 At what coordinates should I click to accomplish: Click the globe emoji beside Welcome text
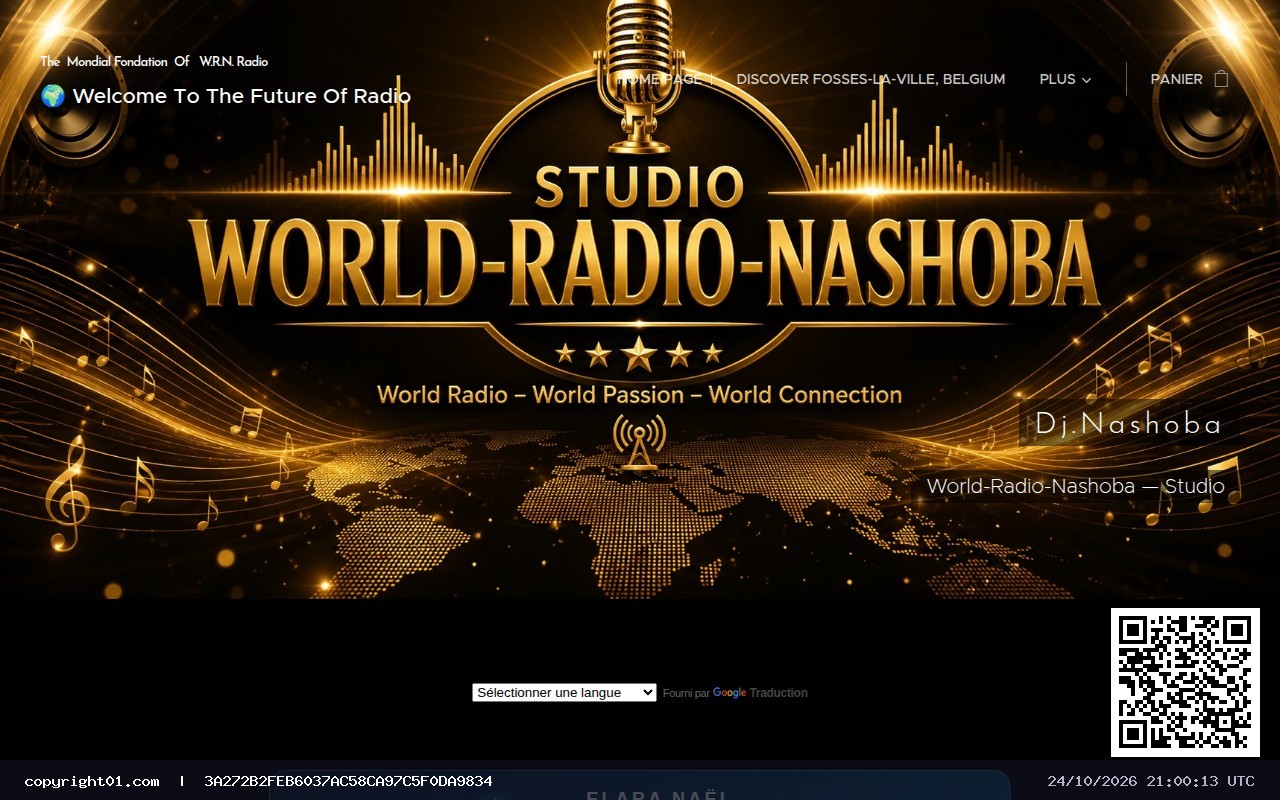(x=53, y=96)
